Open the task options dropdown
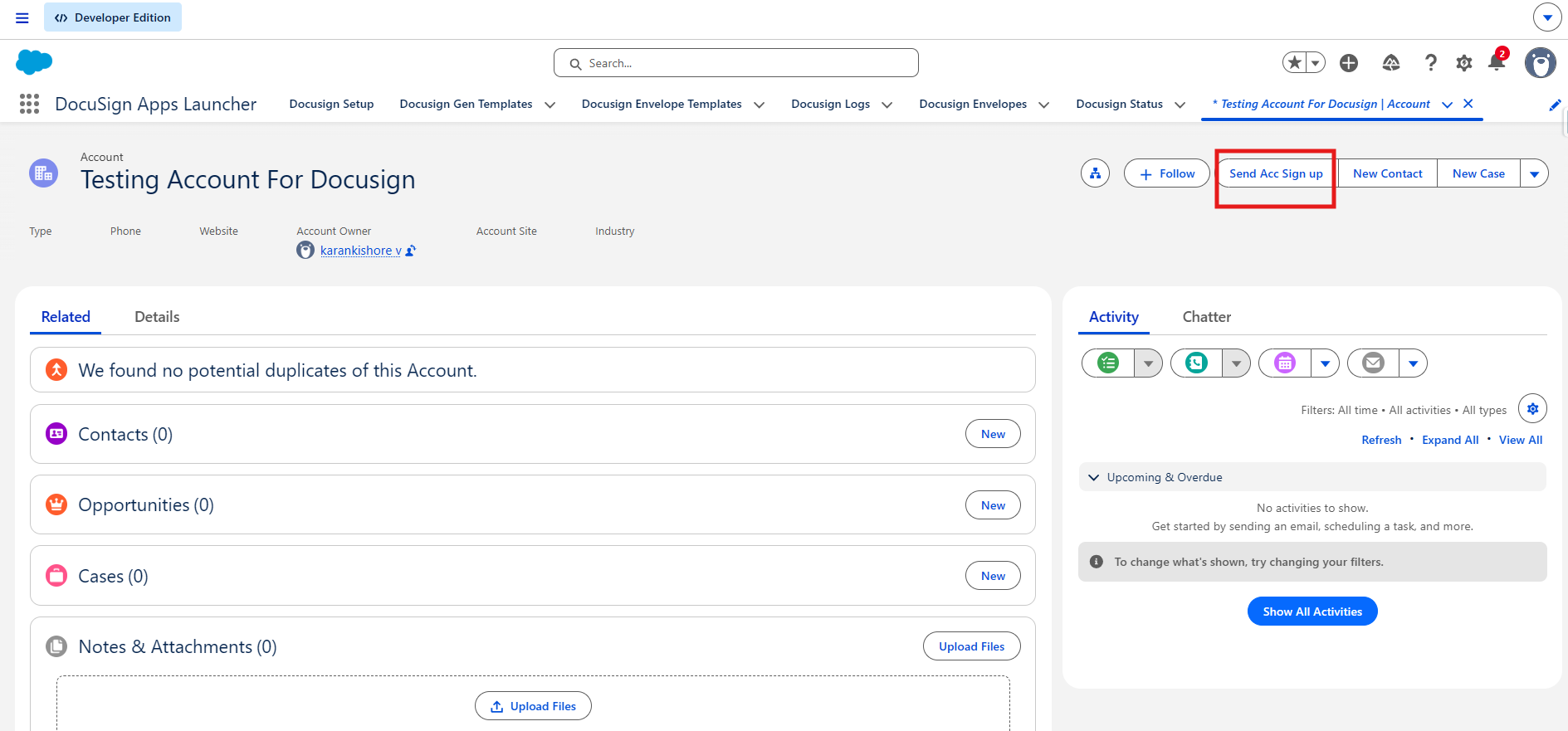This screenshot has width=1568, height=731. click(x=1148, y=363)
